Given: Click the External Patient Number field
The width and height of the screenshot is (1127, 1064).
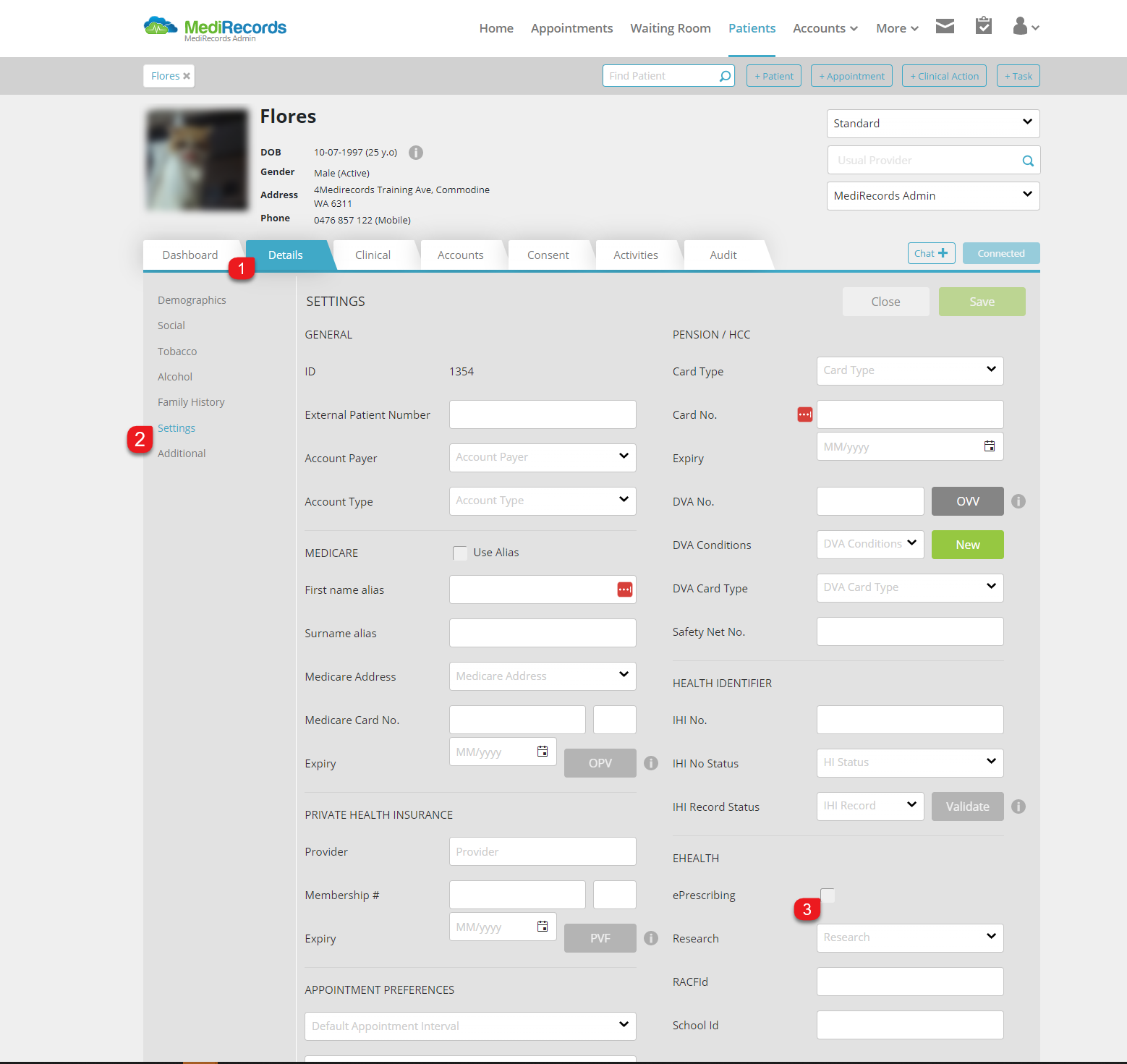Looking at the screenshot, I should coord(543,414).
